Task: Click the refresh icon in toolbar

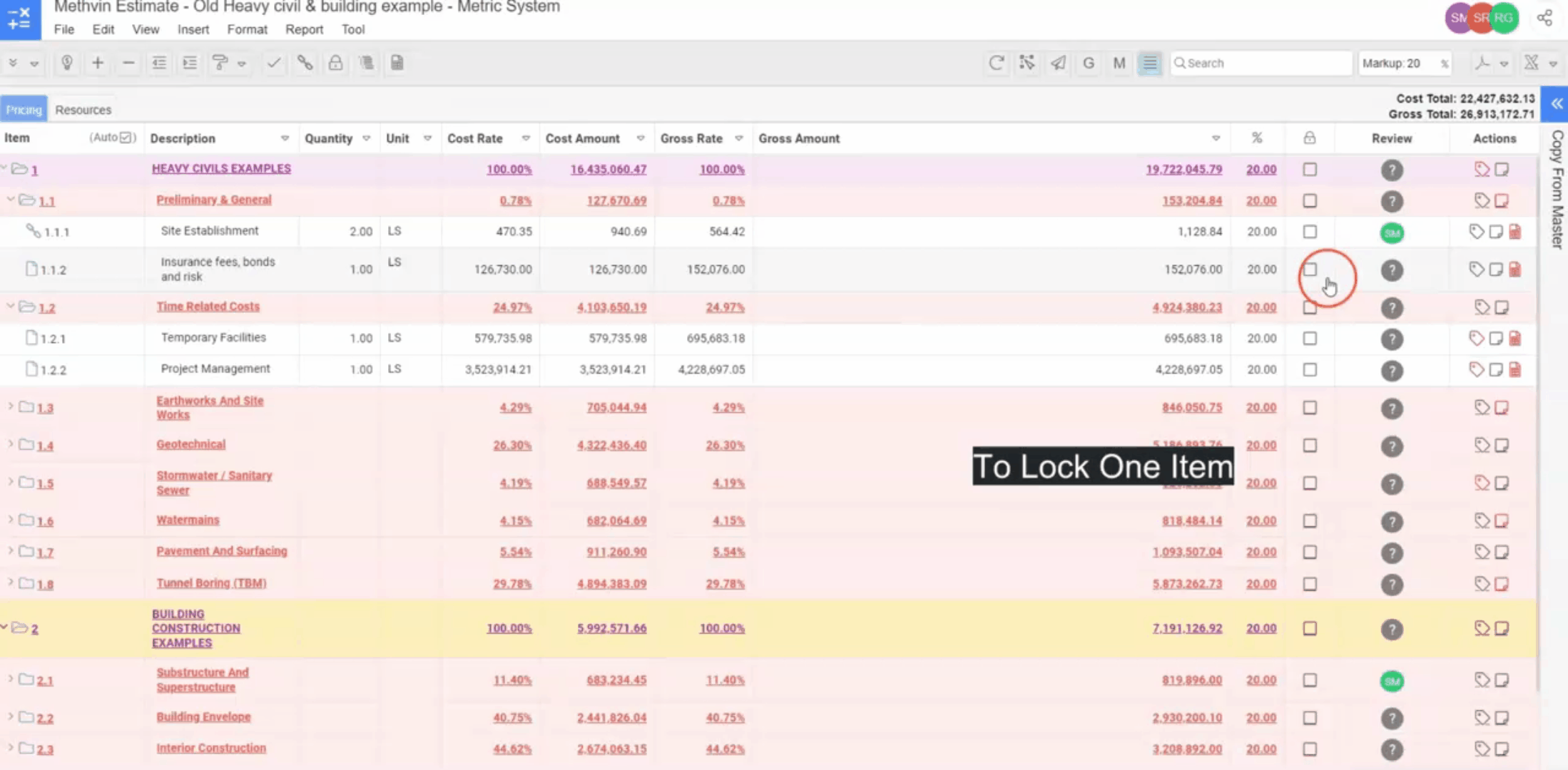Action: [996, 63]
